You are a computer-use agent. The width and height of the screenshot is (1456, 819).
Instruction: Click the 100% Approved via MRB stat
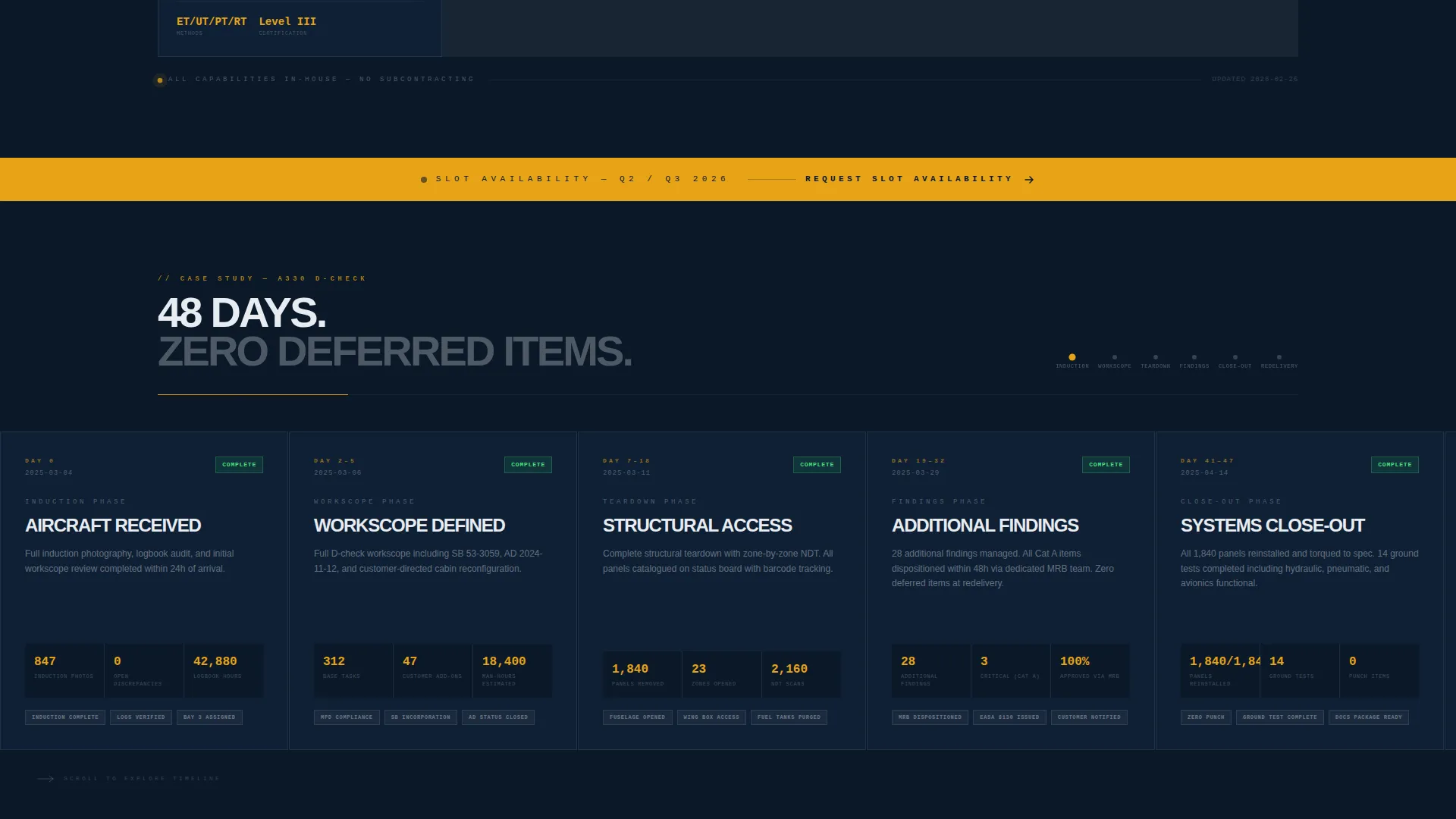tap(1090, 670)
